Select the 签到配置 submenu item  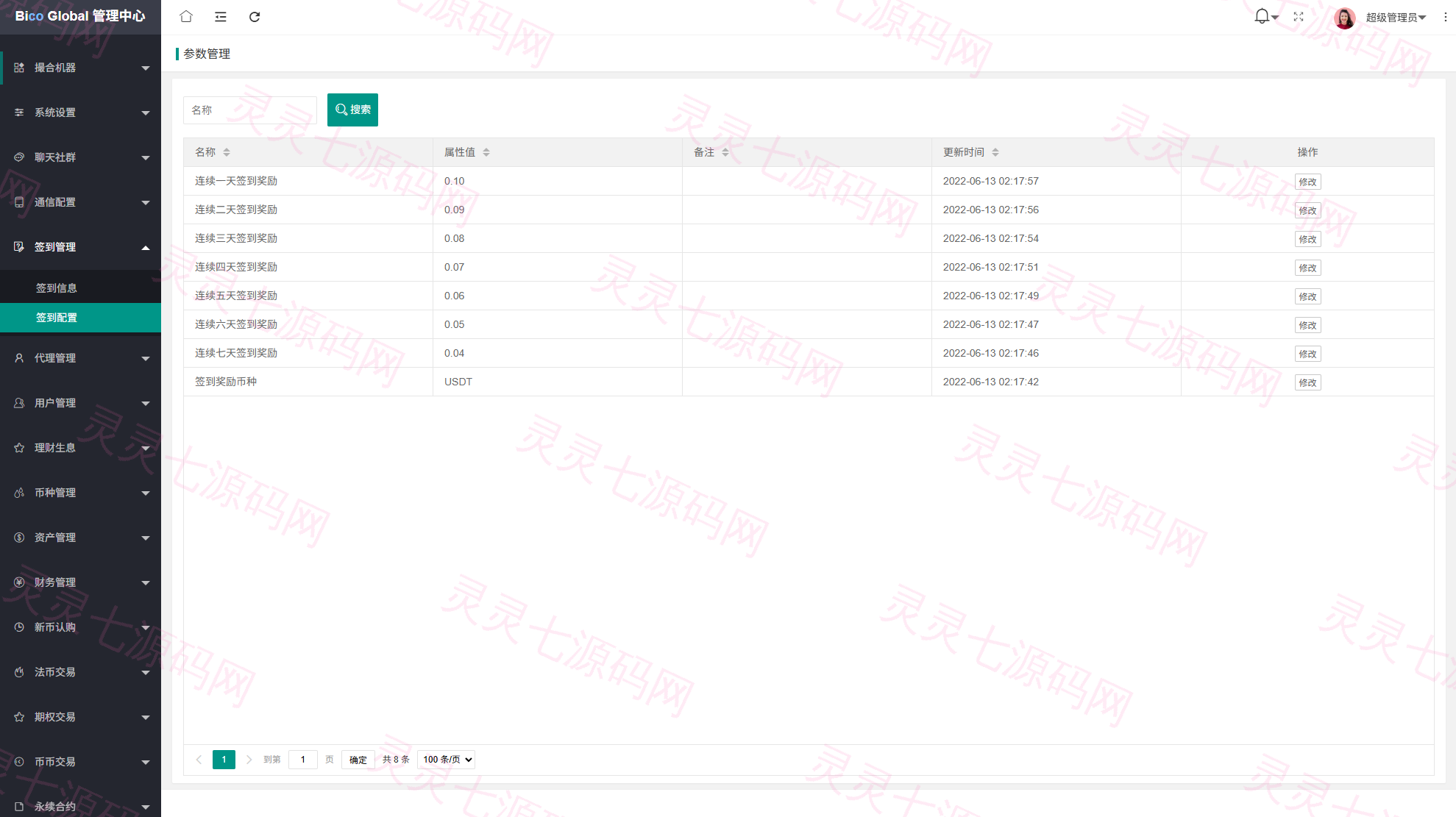(x=81, y=318)
